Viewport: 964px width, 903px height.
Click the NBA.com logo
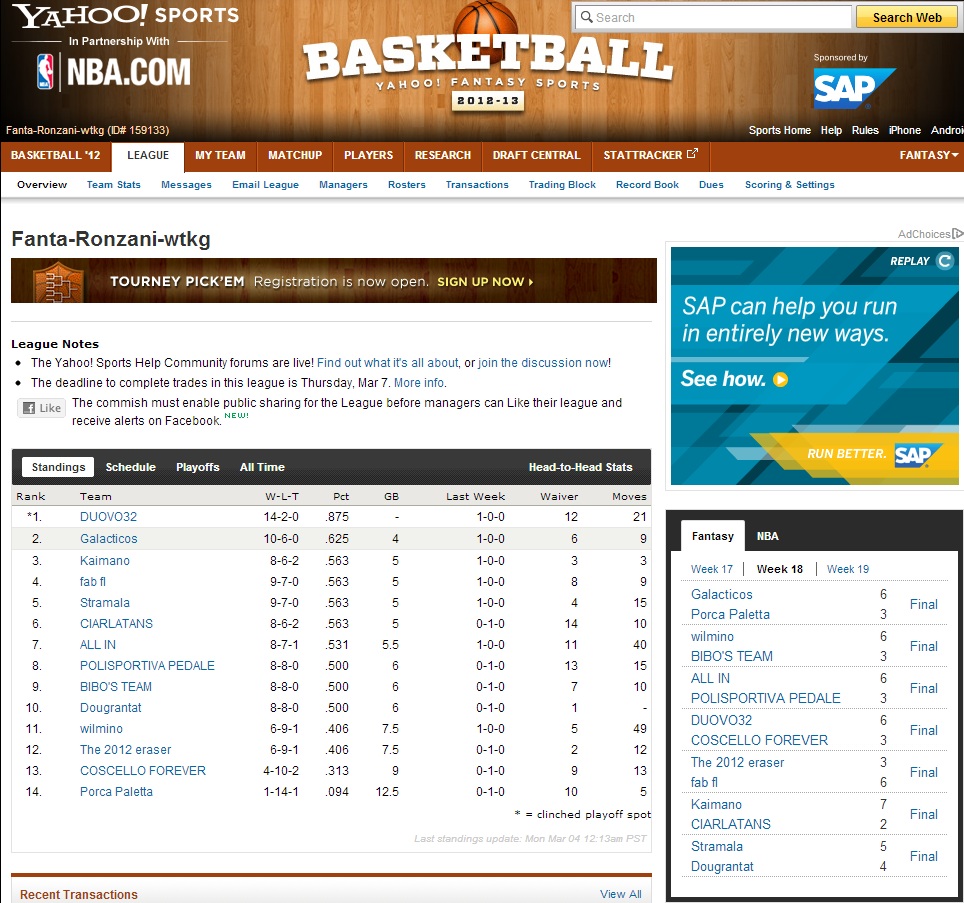[113, 72]
